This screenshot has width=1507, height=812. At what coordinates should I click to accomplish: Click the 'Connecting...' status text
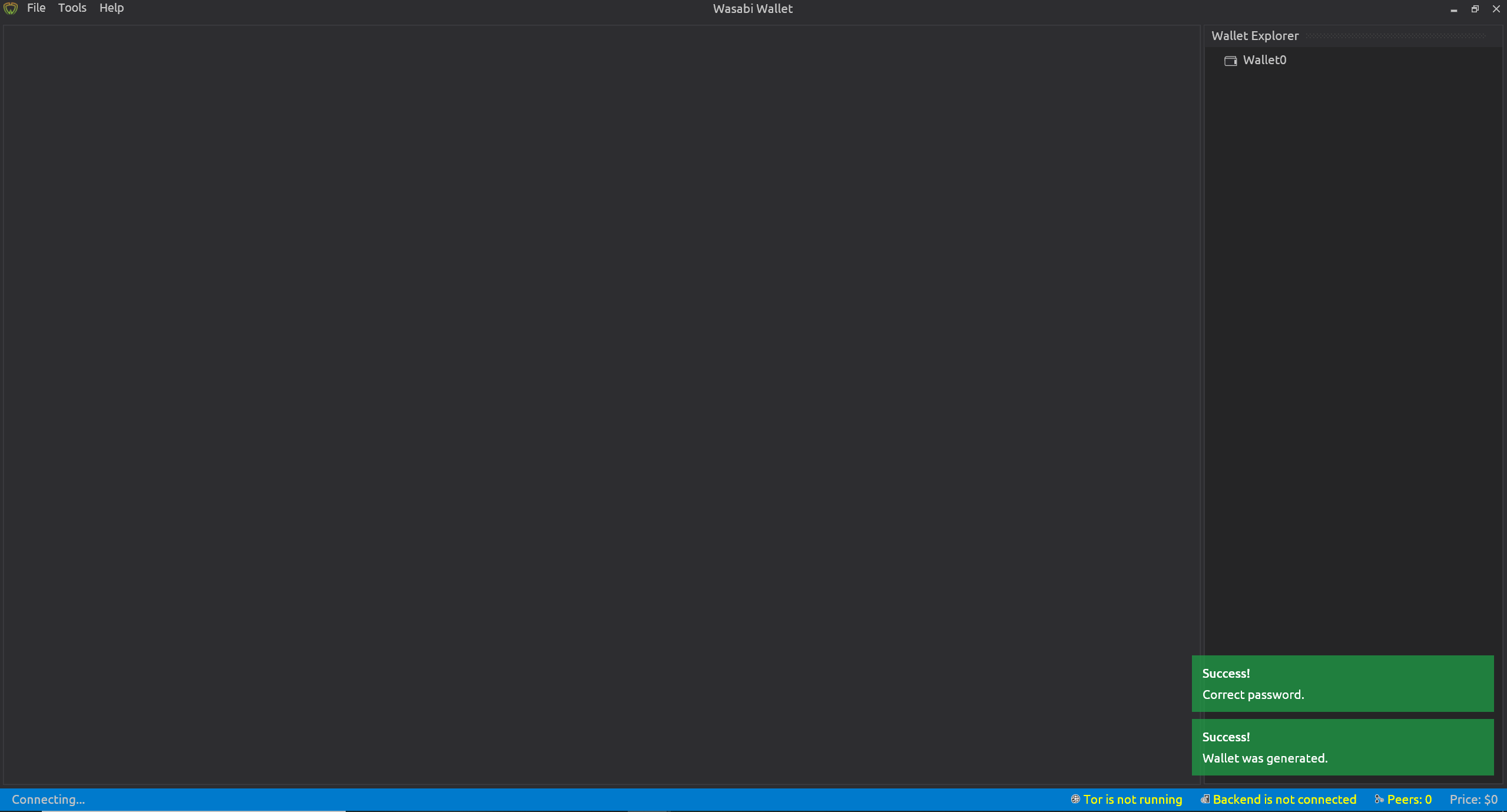click(48, 799)
